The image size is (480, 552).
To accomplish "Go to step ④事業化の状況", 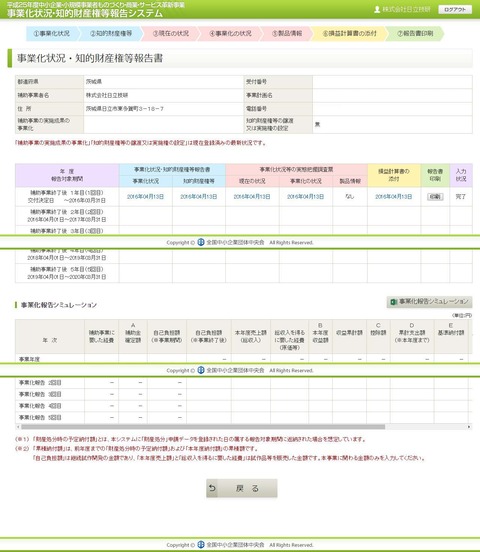I will click(230, 33).
